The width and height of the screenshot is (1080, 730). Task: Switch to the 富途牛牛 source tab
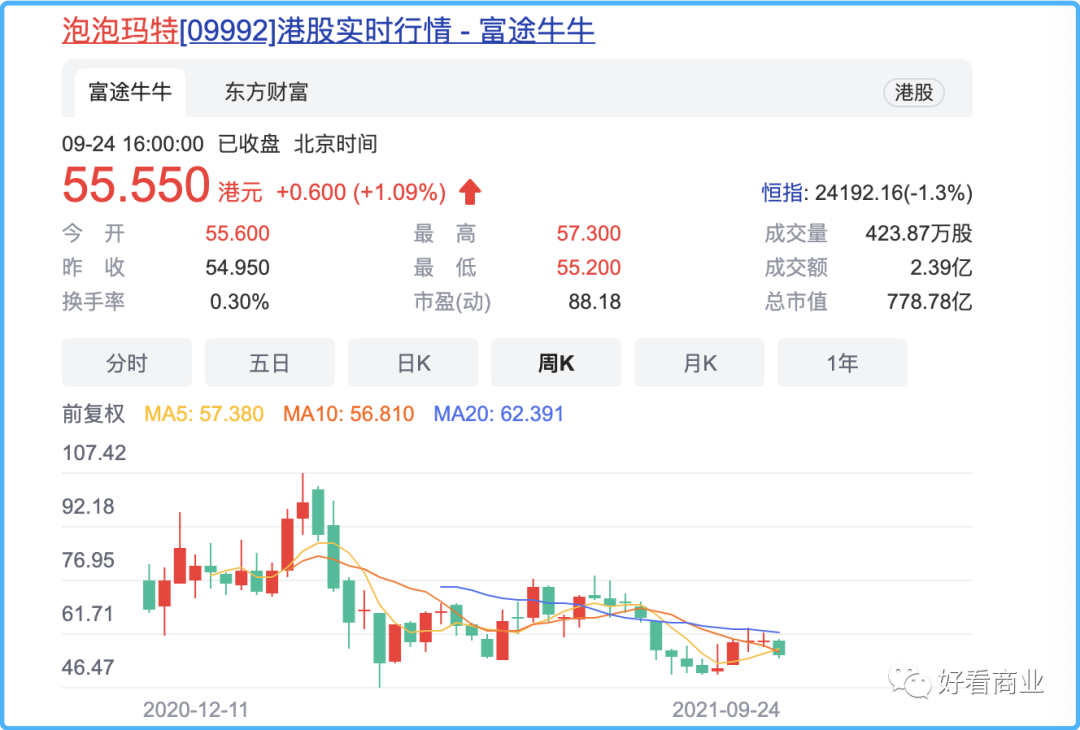[130, 92]
